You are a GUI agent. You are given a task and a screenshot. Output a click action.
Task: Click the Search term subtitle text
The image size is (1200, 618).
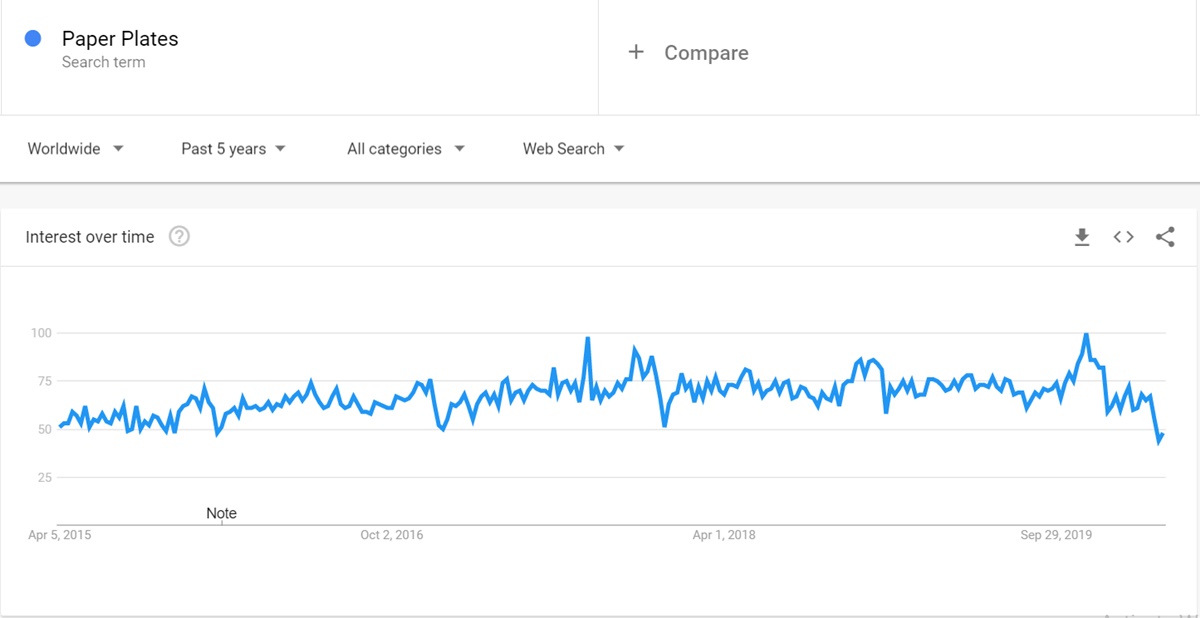103,62
